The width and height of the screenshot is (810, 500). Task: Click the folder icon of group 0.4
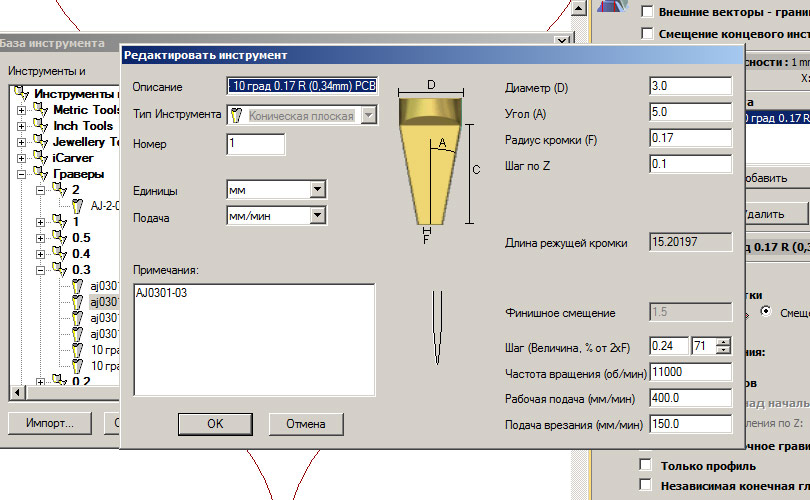point(59,254)
